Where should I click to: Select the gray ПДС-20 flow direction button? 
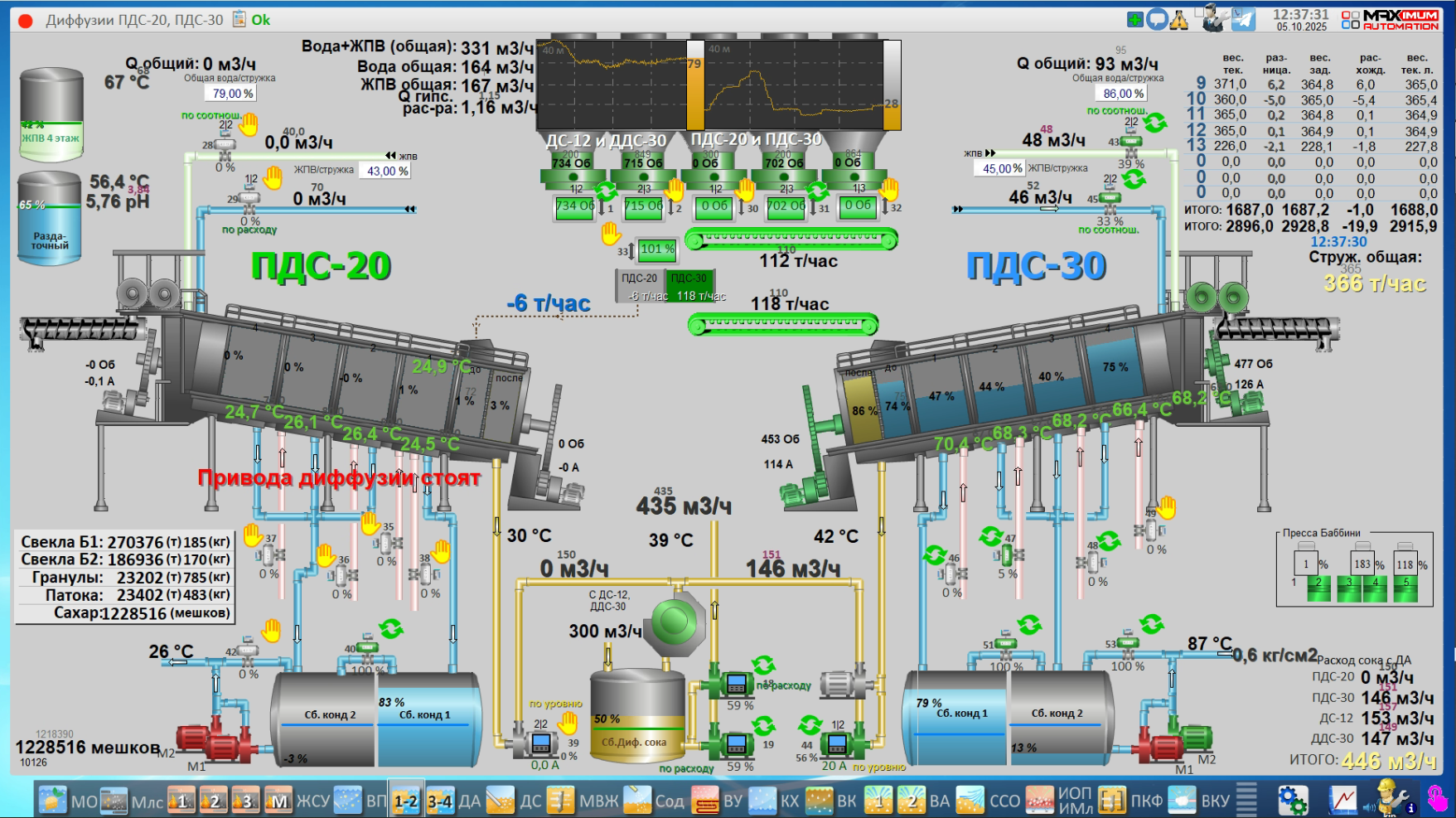tap(639, 278)
